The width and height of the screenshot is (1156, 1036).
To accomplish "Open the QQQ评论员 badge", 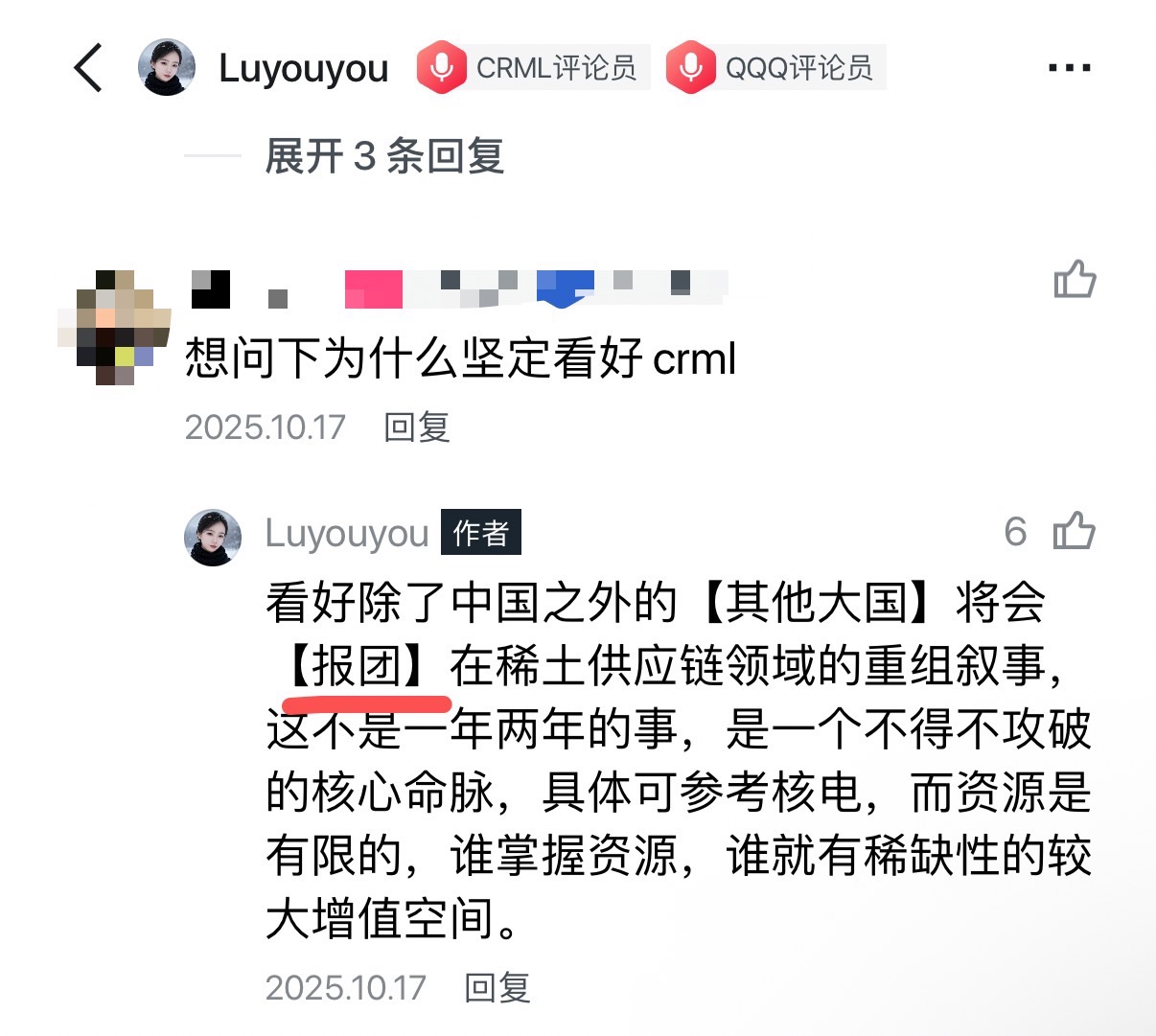I will coord(775,68).
